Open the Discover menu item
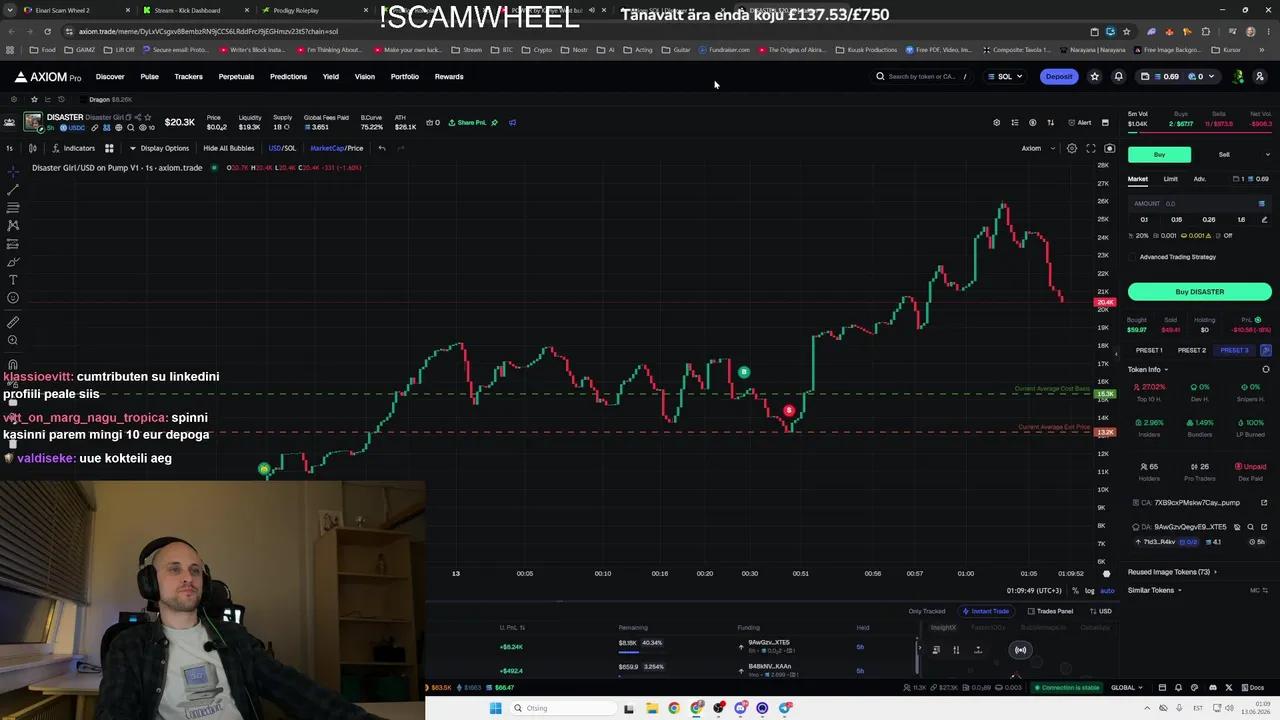The image size is (1280, 720). [110, 76]
